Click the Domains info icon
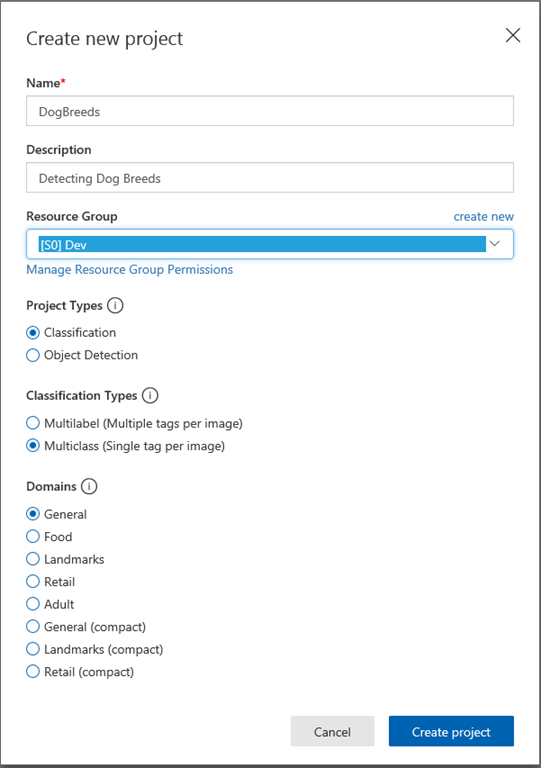 (x=89, y=486)
